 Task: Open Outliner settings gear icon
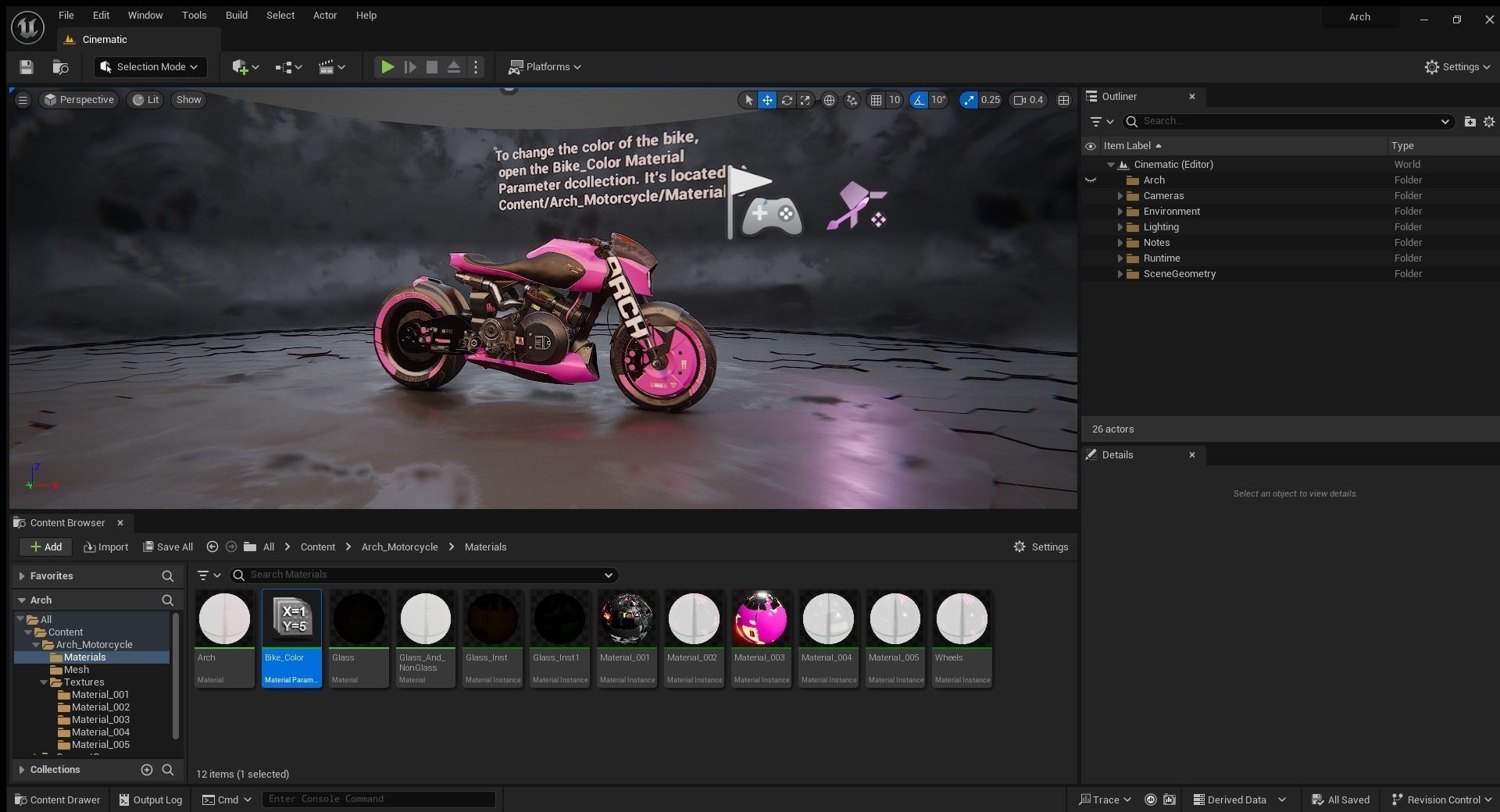[x=1489, y=121]
